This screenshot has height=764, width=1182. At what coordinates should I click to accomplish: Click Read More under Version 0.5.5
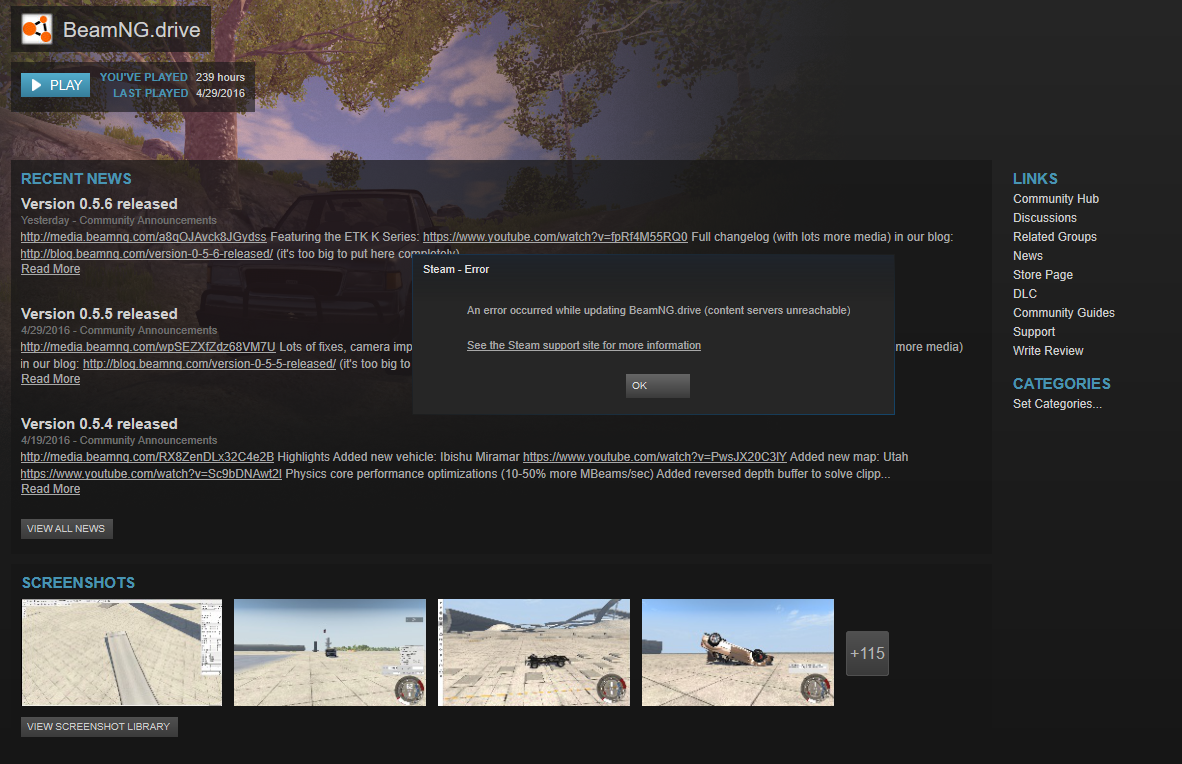[51, 379]
